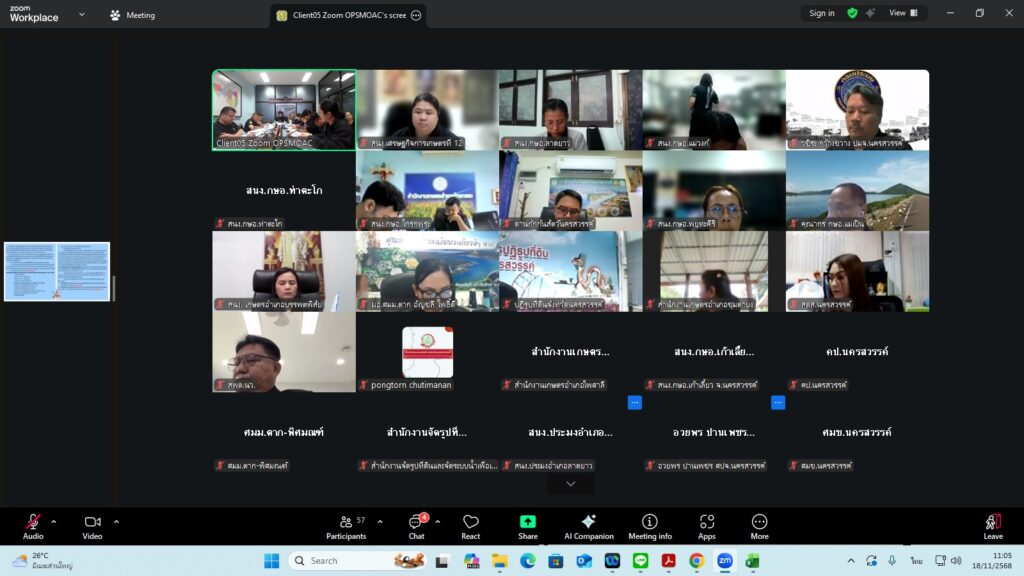Switch to the Meeting tab
1024x576 pixels.
132,15
